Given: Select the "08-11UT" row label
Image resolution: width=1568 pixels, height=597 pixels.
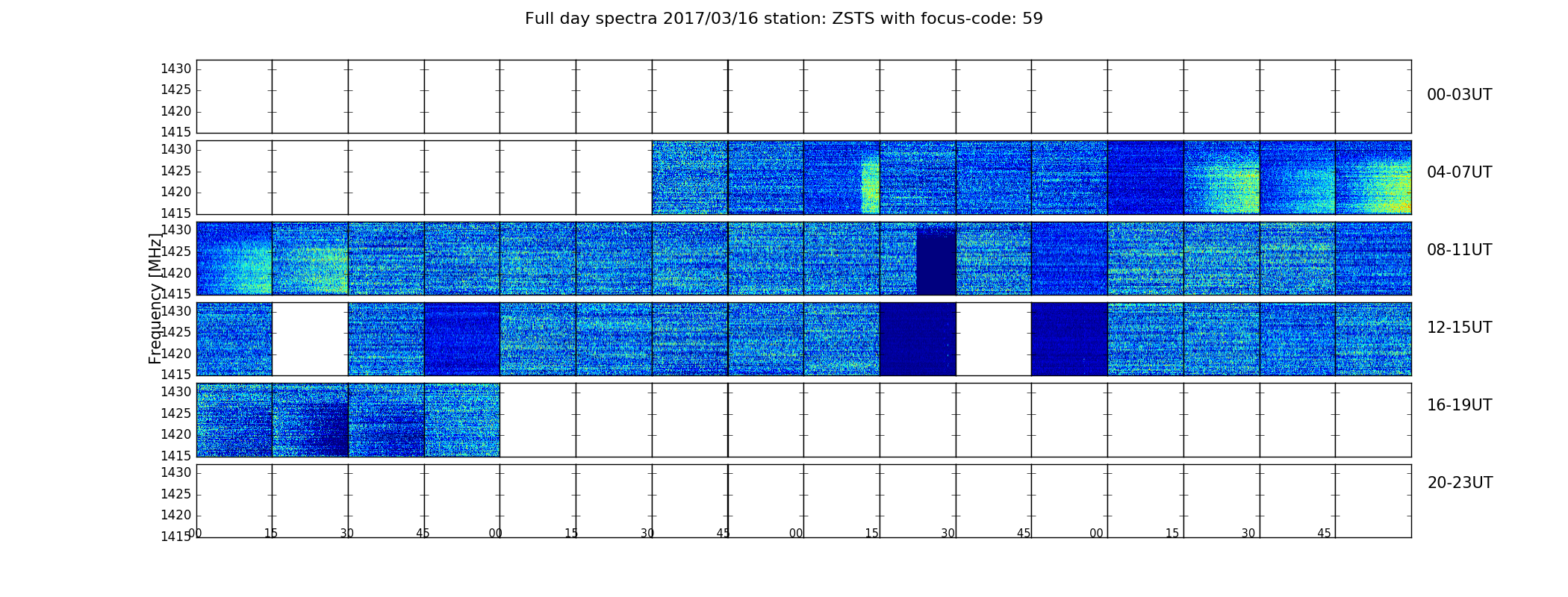Looking at the screenshot, I should (1459, 250).
